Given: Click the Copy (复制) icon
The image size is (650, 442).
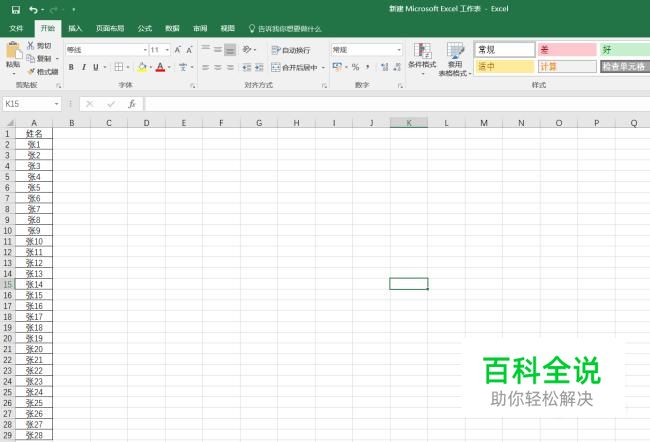Looking at the screenshot, I should [30, 58].
